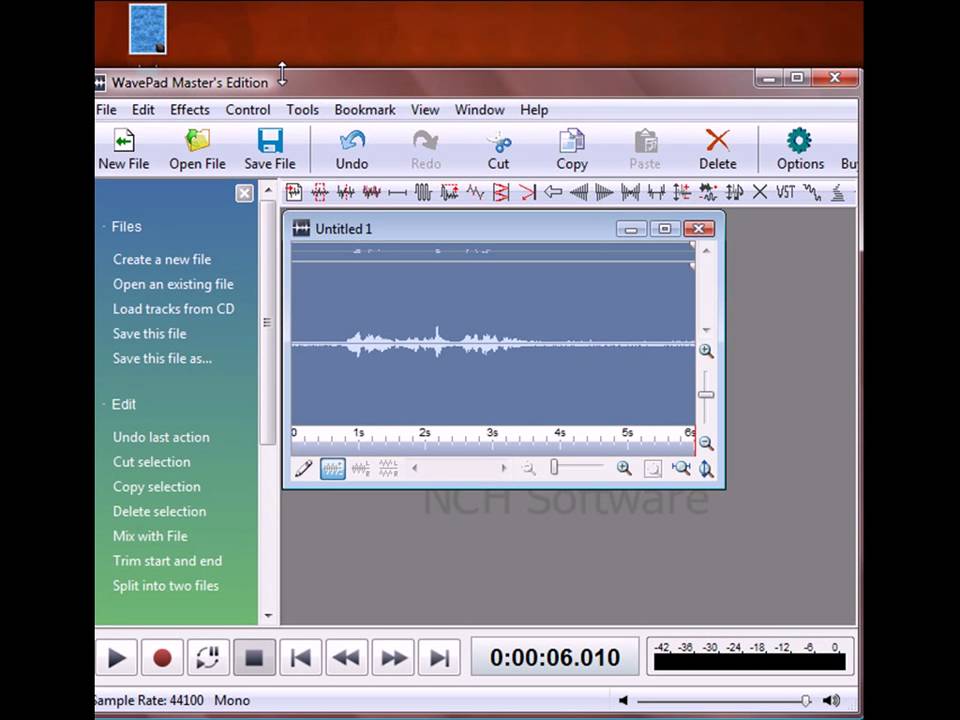
Task: Click the Copy toolbar icon
Action: (x=572, y=149)
